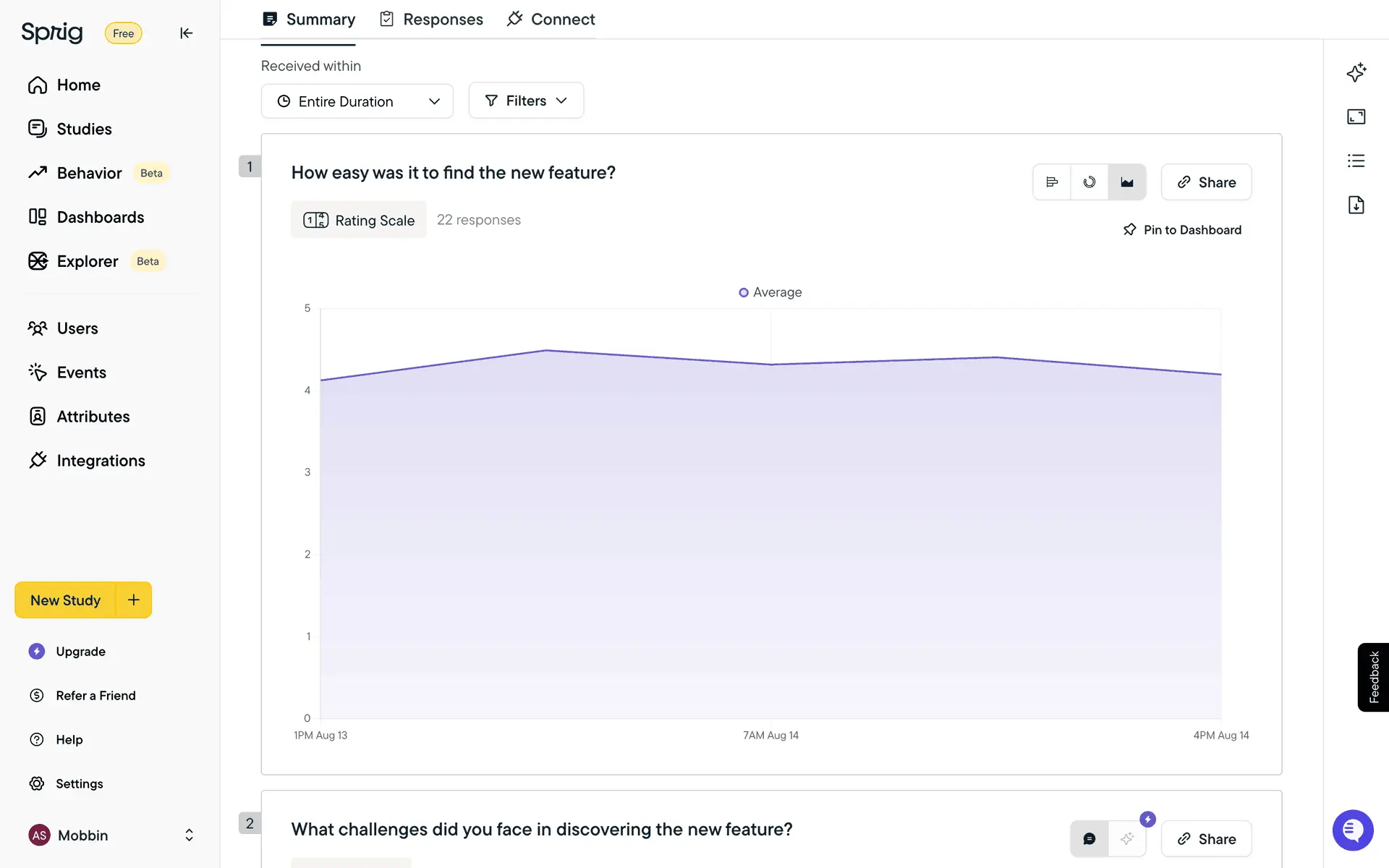The image size is (1389, 868).
Task: Open the list outline icon
Action: click(1356, 161)
